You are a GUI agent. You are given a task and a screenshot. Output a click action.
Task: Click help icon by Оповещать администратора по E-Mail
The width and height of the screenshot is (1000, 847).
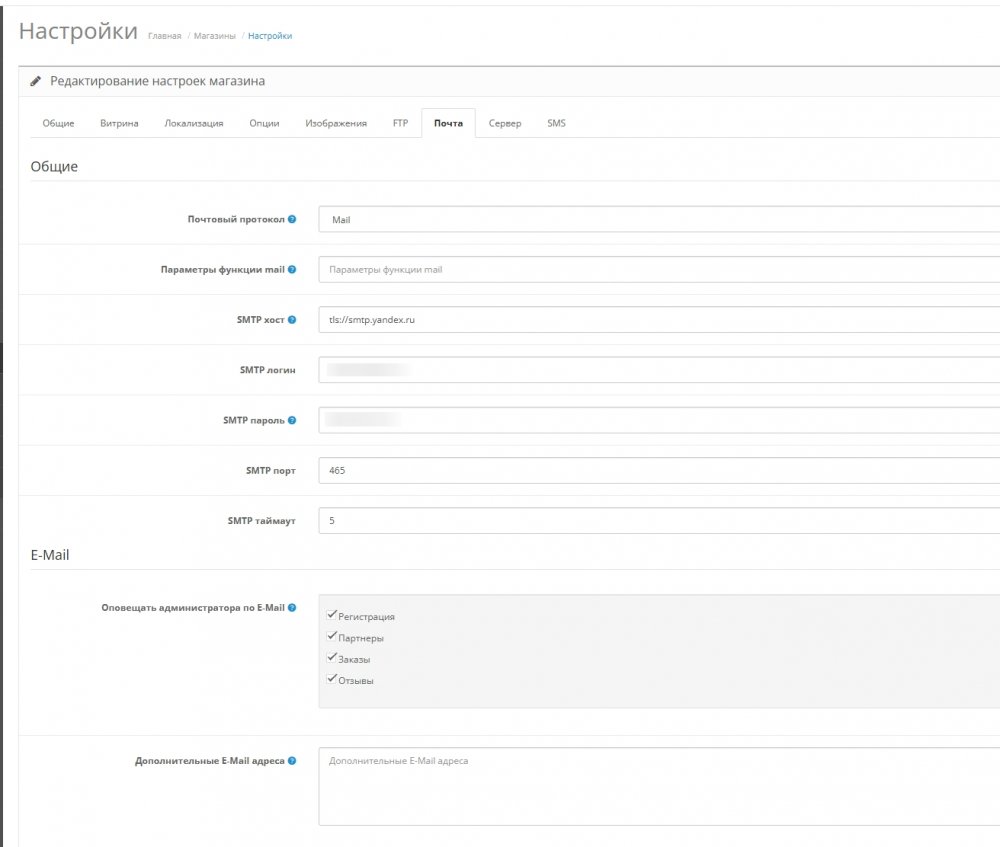click(291, 607)
